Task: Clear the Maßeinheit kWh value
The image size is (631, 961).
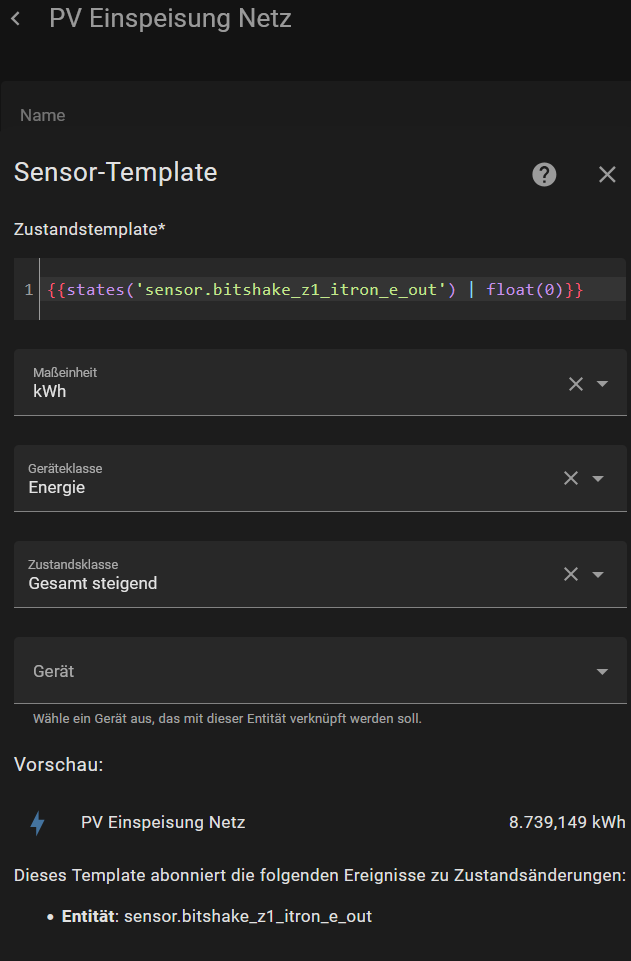Action: click(x=576, y=384)
